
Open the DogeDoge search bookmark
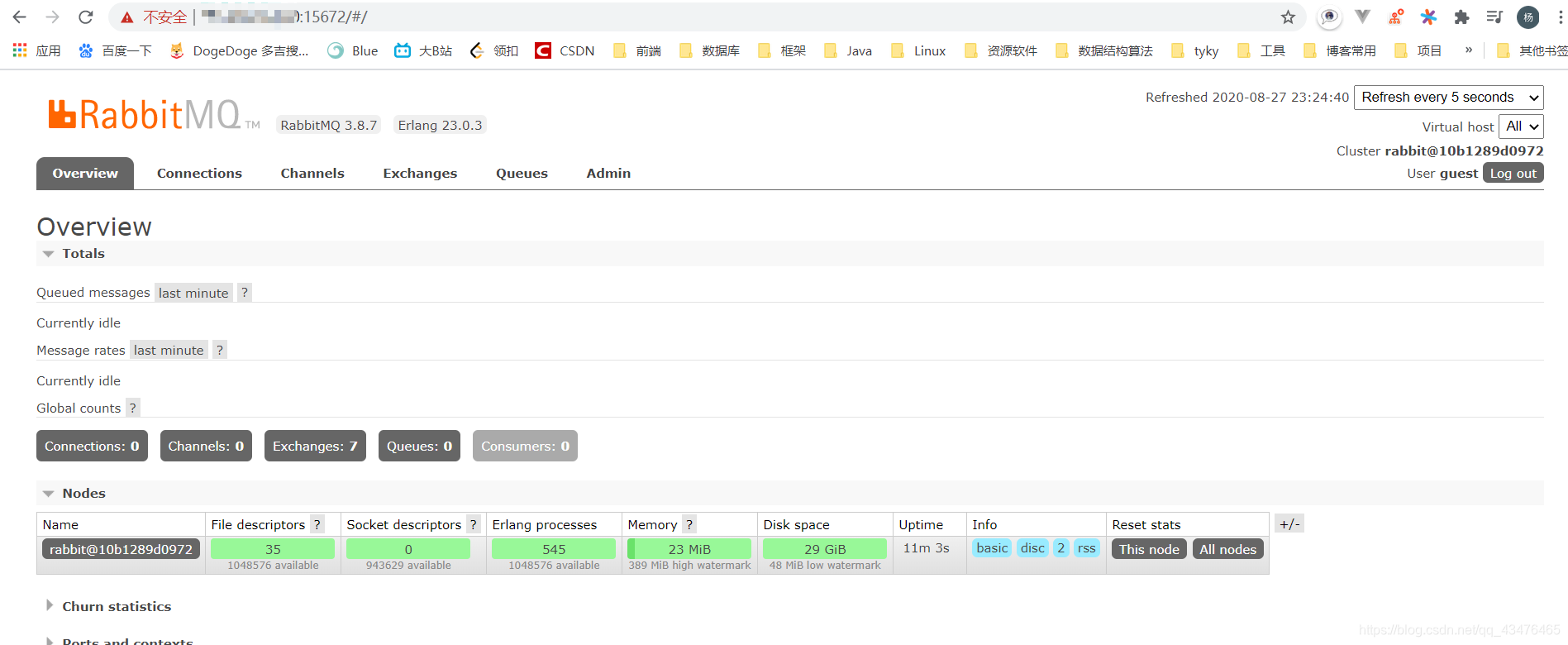pyautogui.click(x=239, y=50)
